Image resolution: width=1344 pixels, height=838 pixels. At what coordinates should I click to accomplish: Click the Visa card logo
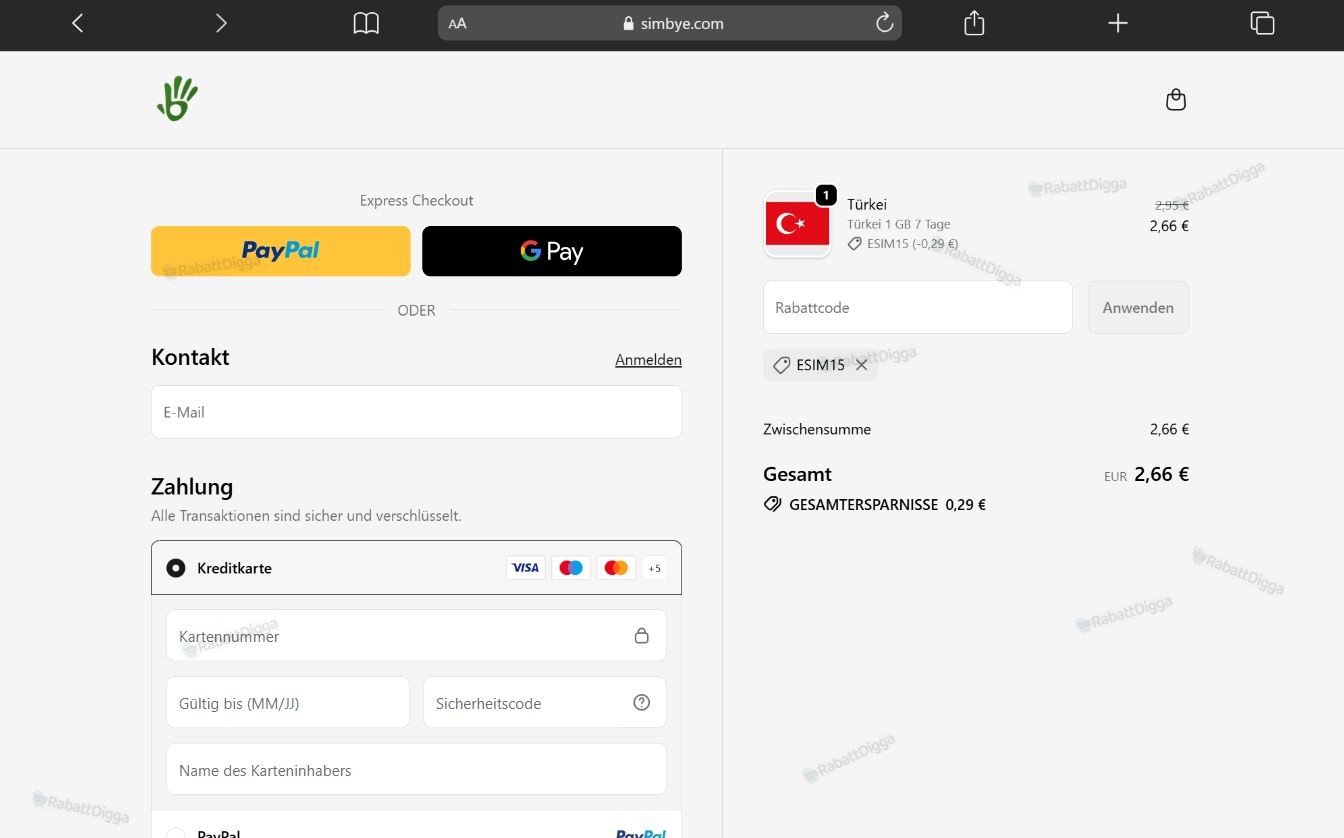pos(525,568)
